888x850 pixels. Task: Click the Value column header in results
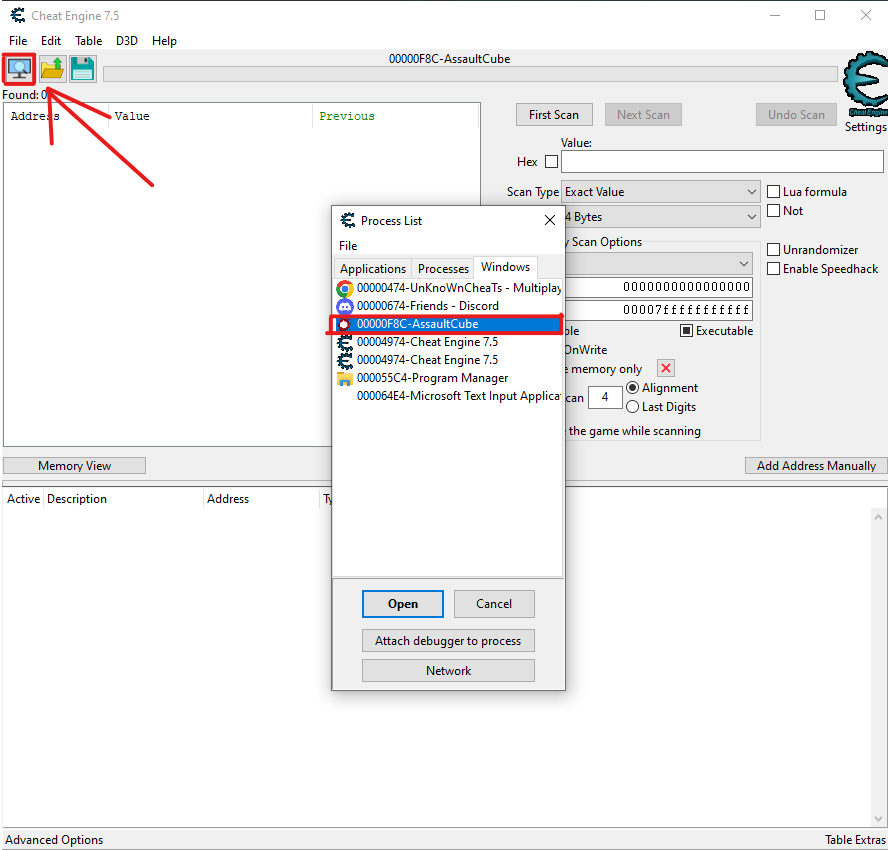(x=132, y=116)
